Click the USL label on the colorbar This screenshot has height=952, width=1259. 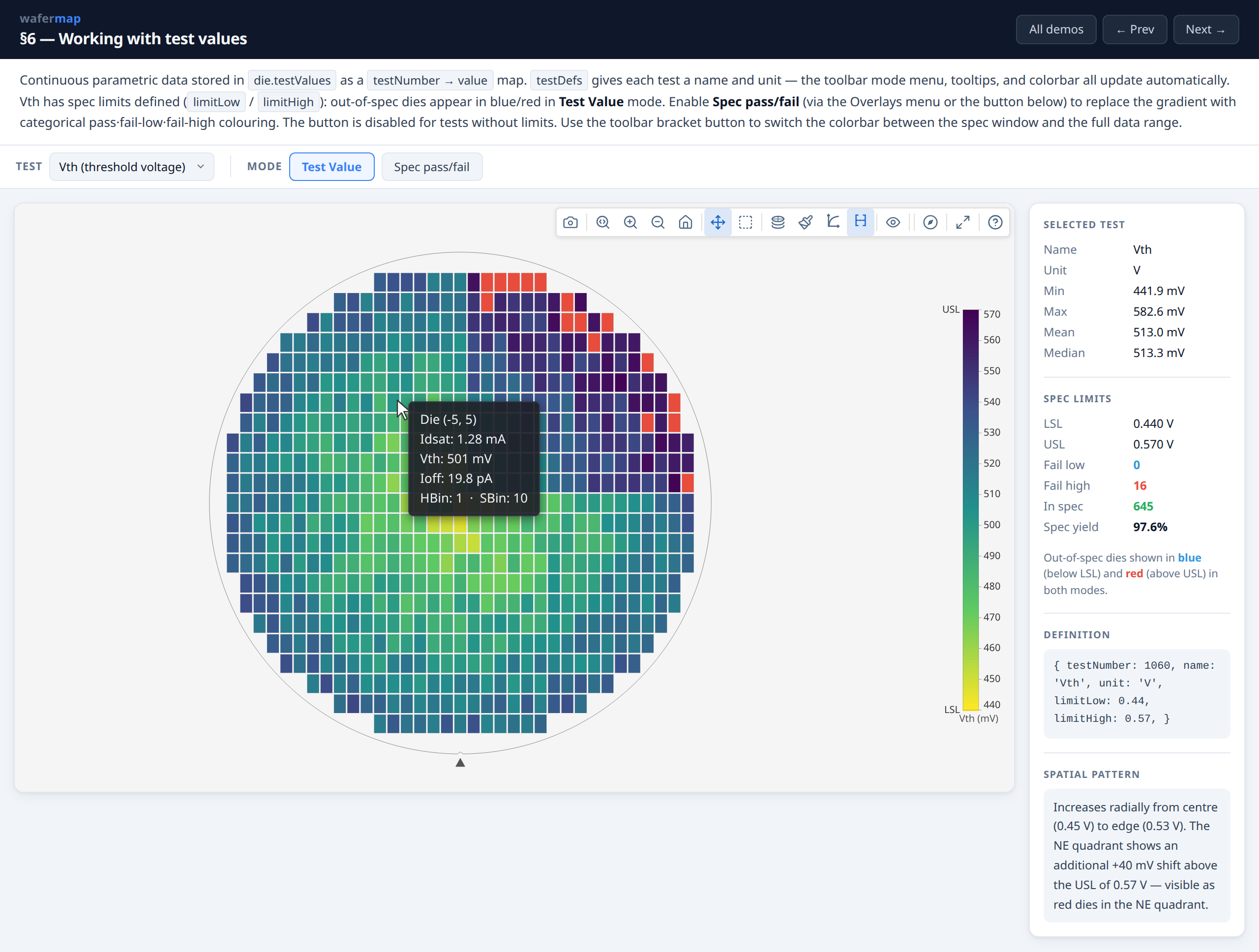(x=951, y=310)
